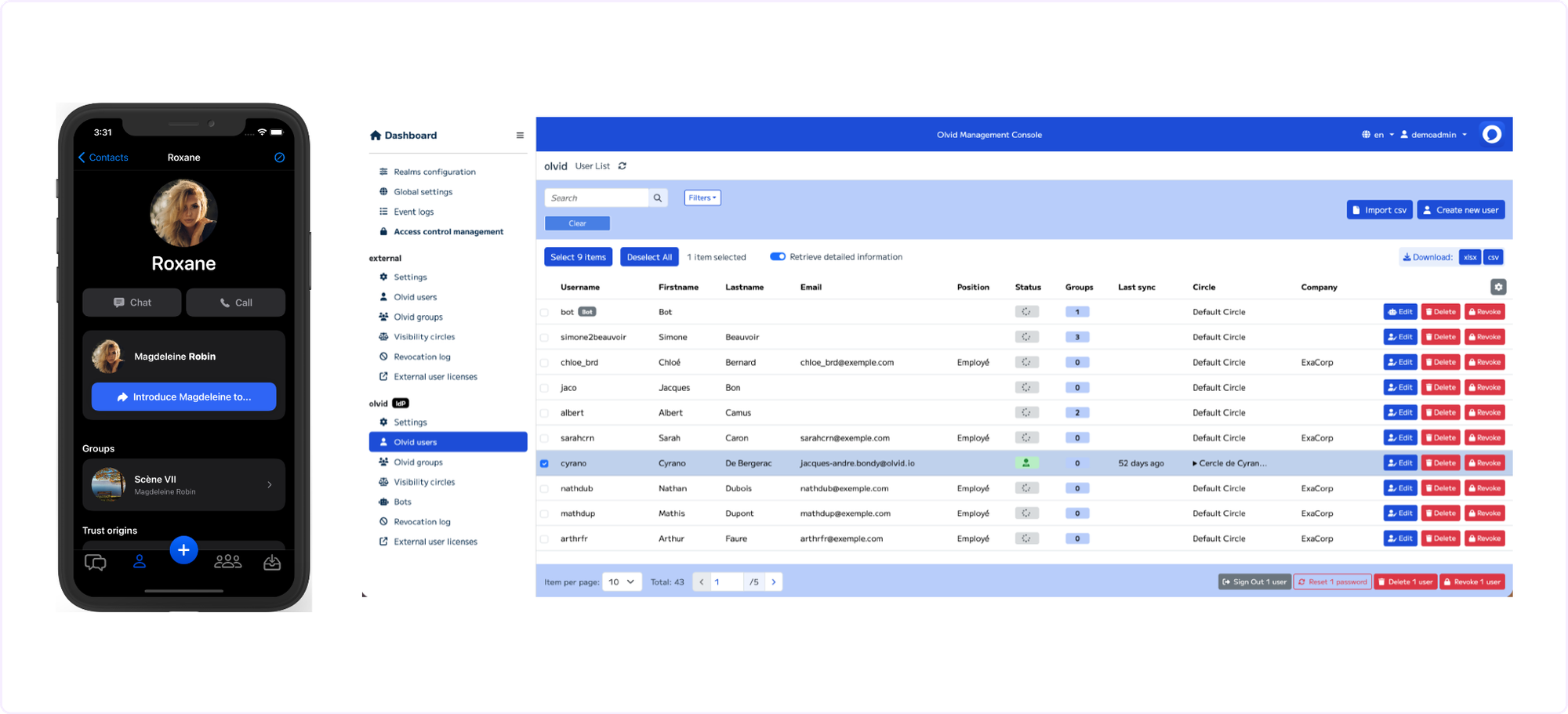The width and height of the screenshot is (1568, 714).
Task: Go to previous page of user list
Action: (x=702, y=582)
